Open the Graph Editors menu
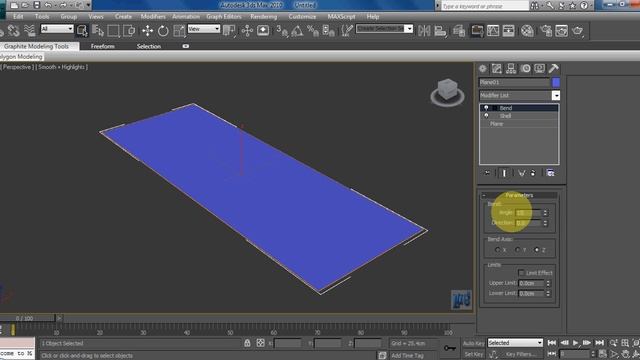 coord(224,17)
